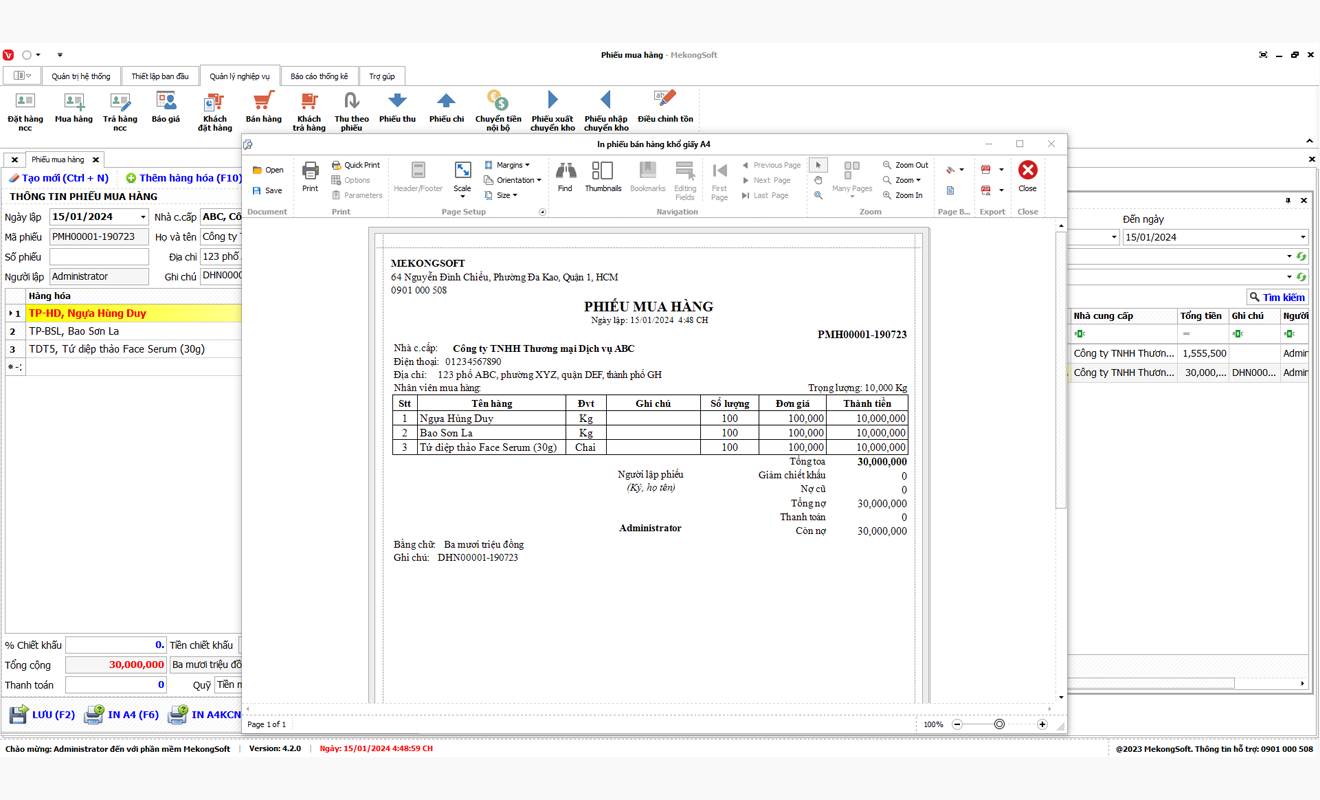Open the Orientation dropdown
Viewport: 1320px width, 800px height.
click(512, 180)
